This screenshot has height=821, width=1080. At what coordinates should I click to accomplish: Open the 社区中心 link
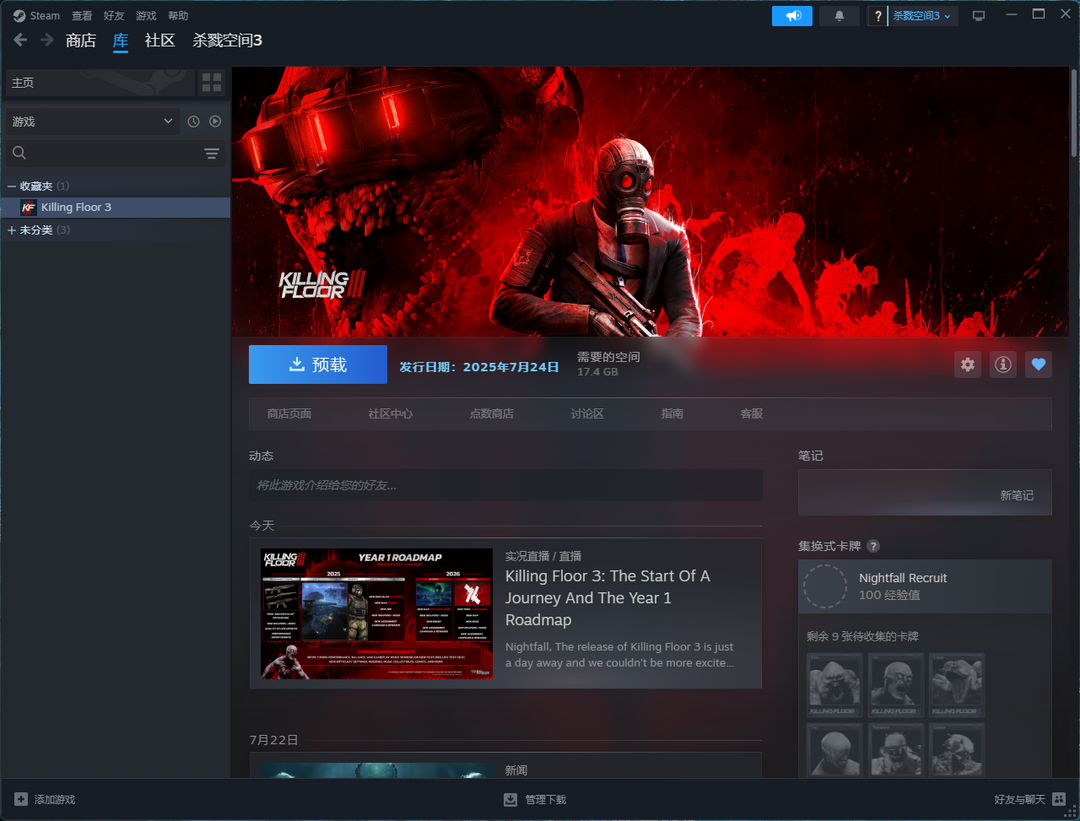391,413
